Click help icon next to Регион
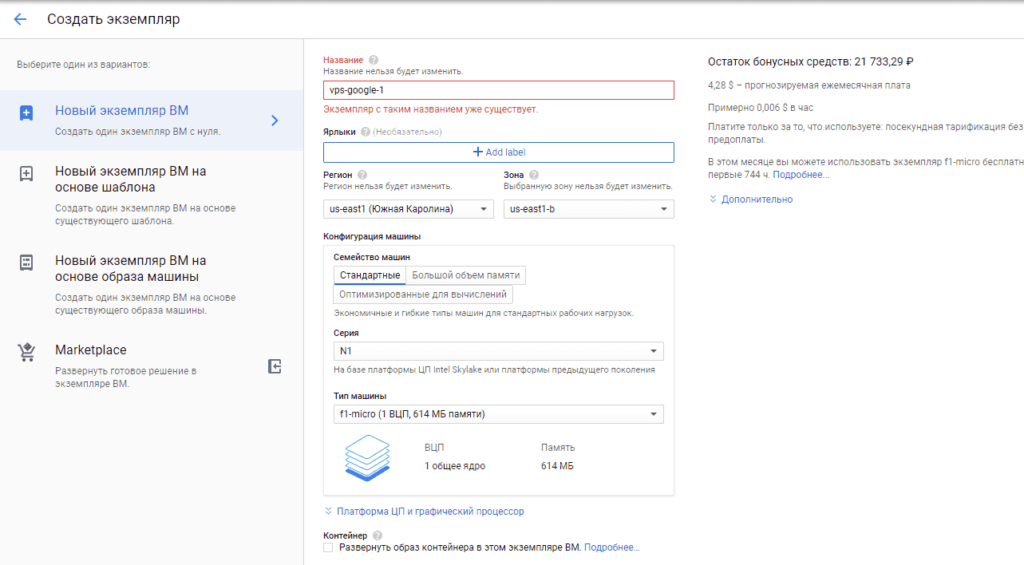This screenshot has height=565, width=1024. 362,175
